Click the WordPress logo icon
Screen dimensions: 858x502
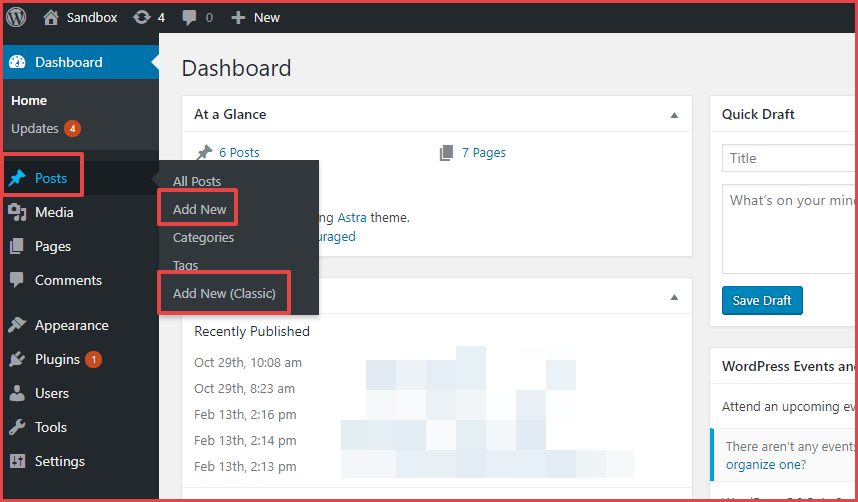coord(17,17)
